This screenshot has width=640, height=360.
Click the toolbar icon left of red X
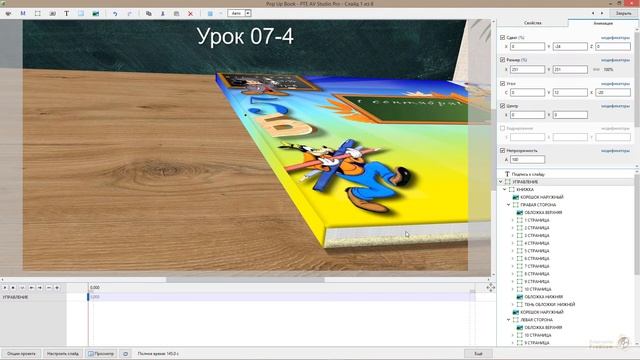pyautogui.click(x=176, y=13)
